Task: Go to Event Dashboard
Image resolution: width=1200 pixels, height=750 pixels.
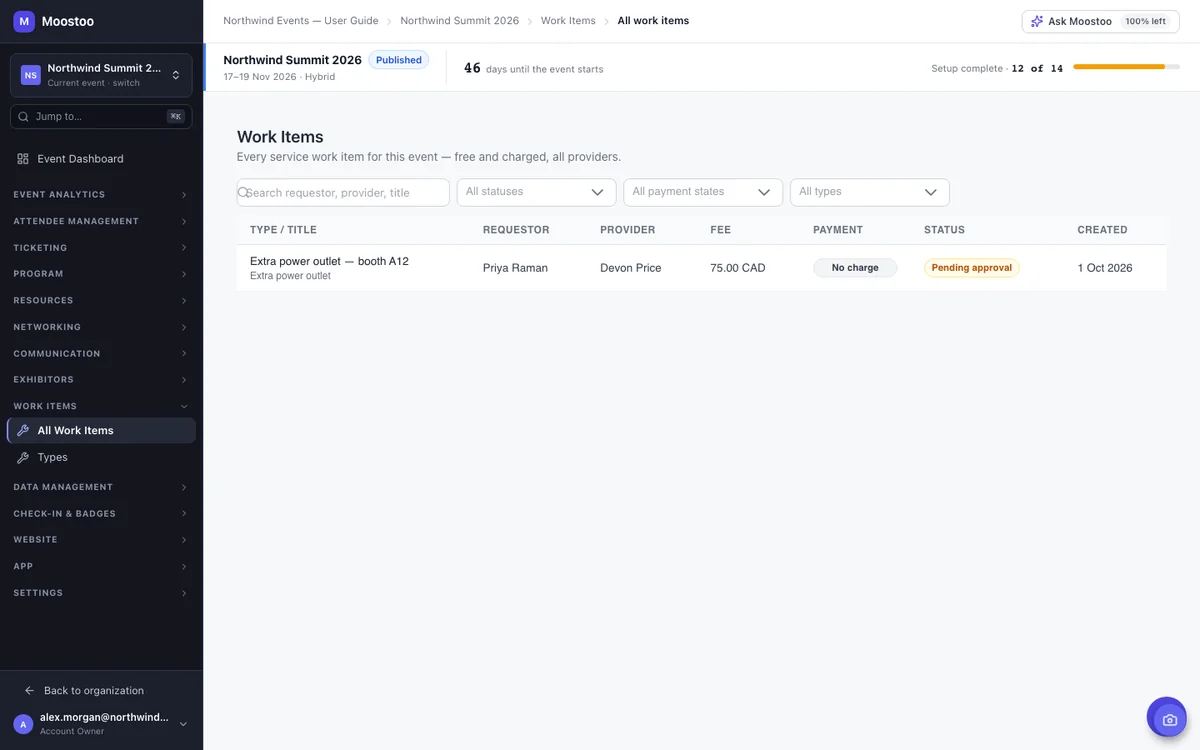Action: pyautogui.click(x=101, y=159)
